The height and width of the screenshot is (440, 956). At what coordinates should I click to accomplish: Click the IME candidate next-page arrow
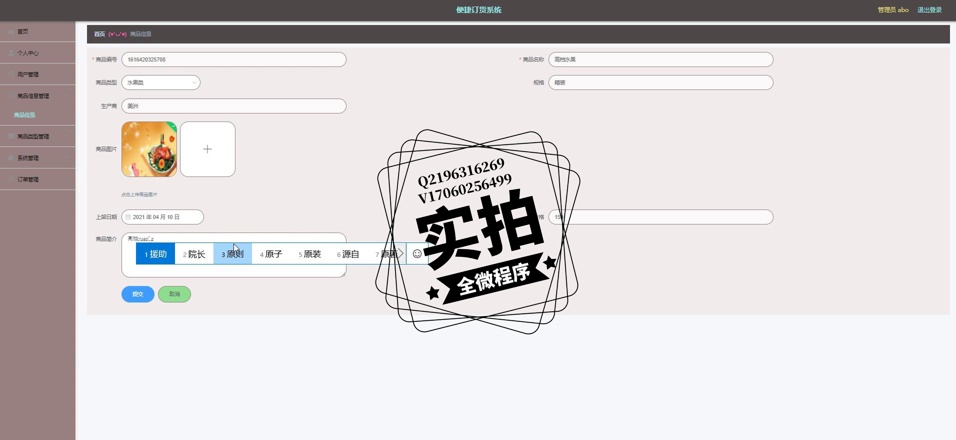tap(401, 254)
